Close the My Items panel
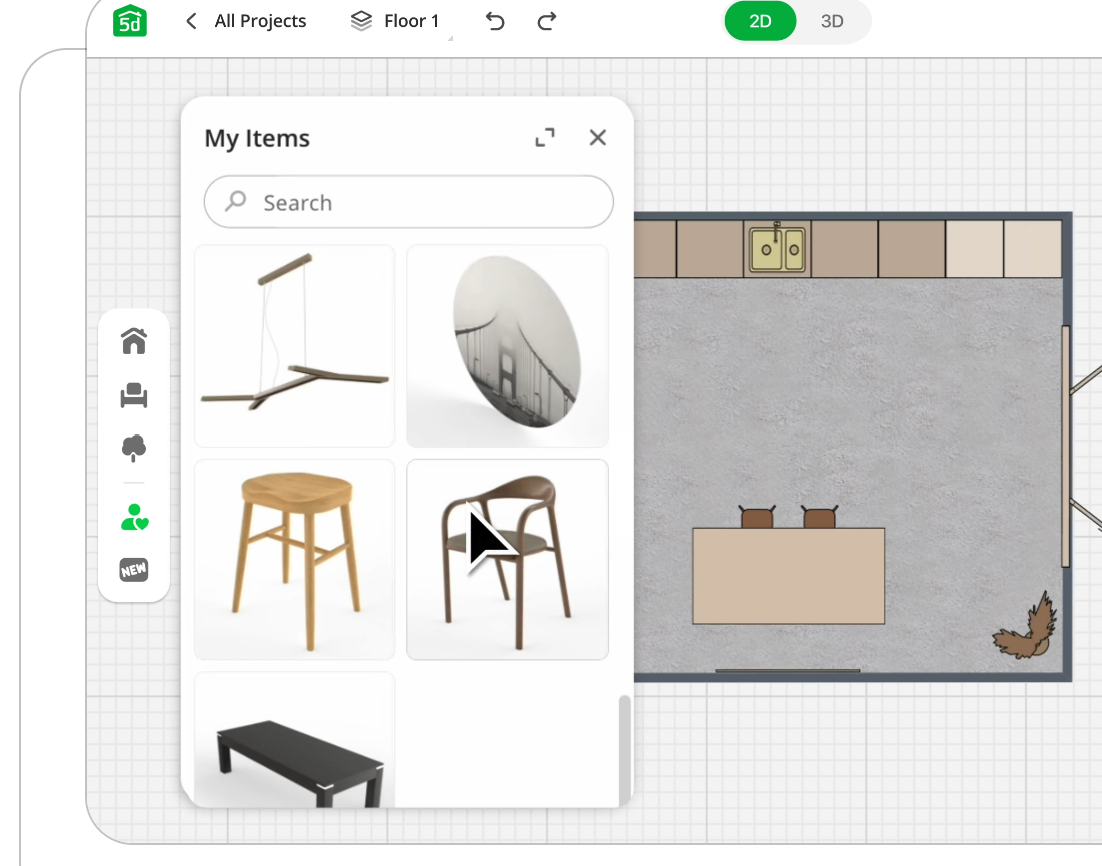 pyautogui.click(x=598, y=138)
